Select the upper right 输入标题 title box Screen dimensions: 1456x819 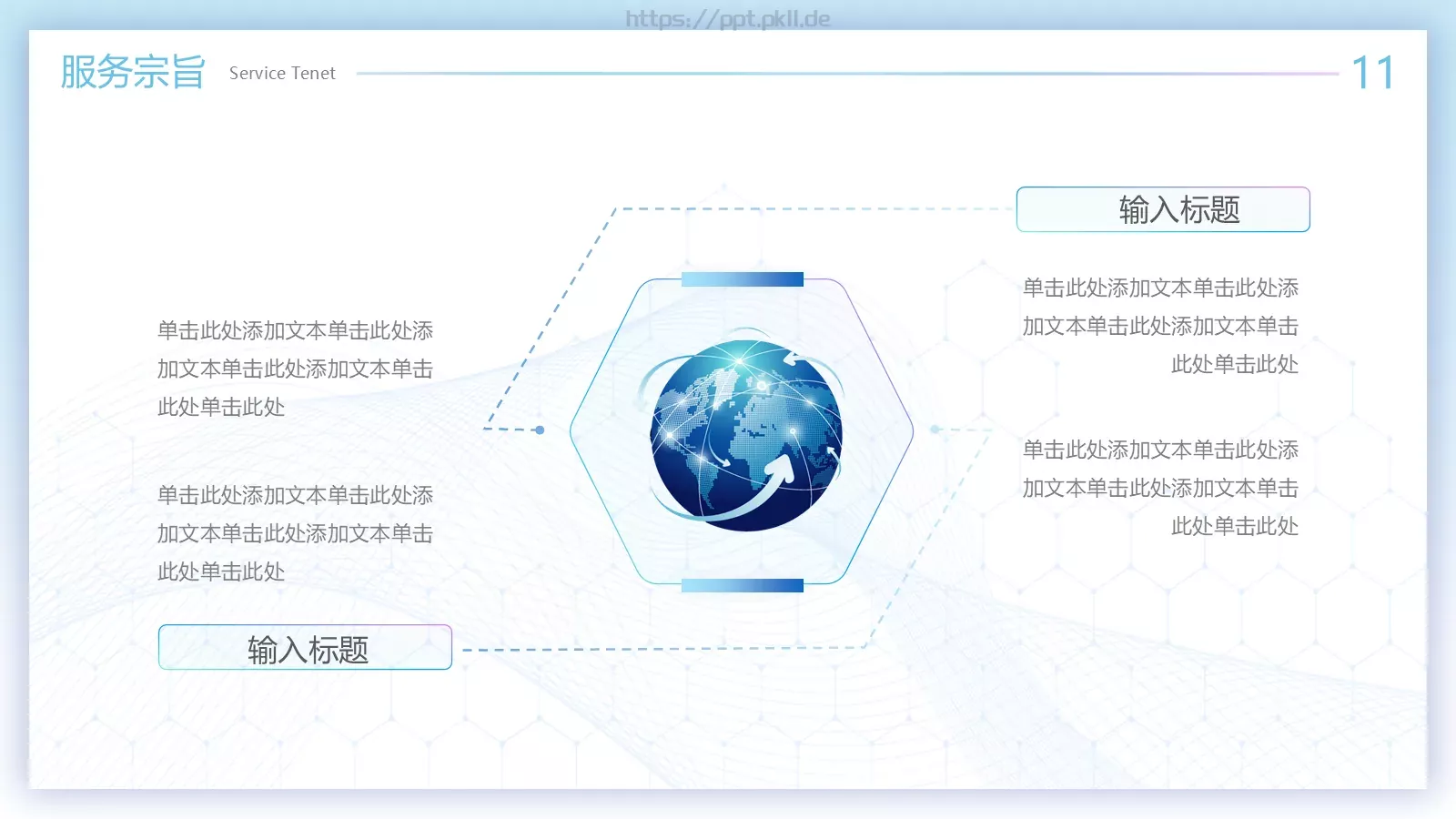point(1163,209)
